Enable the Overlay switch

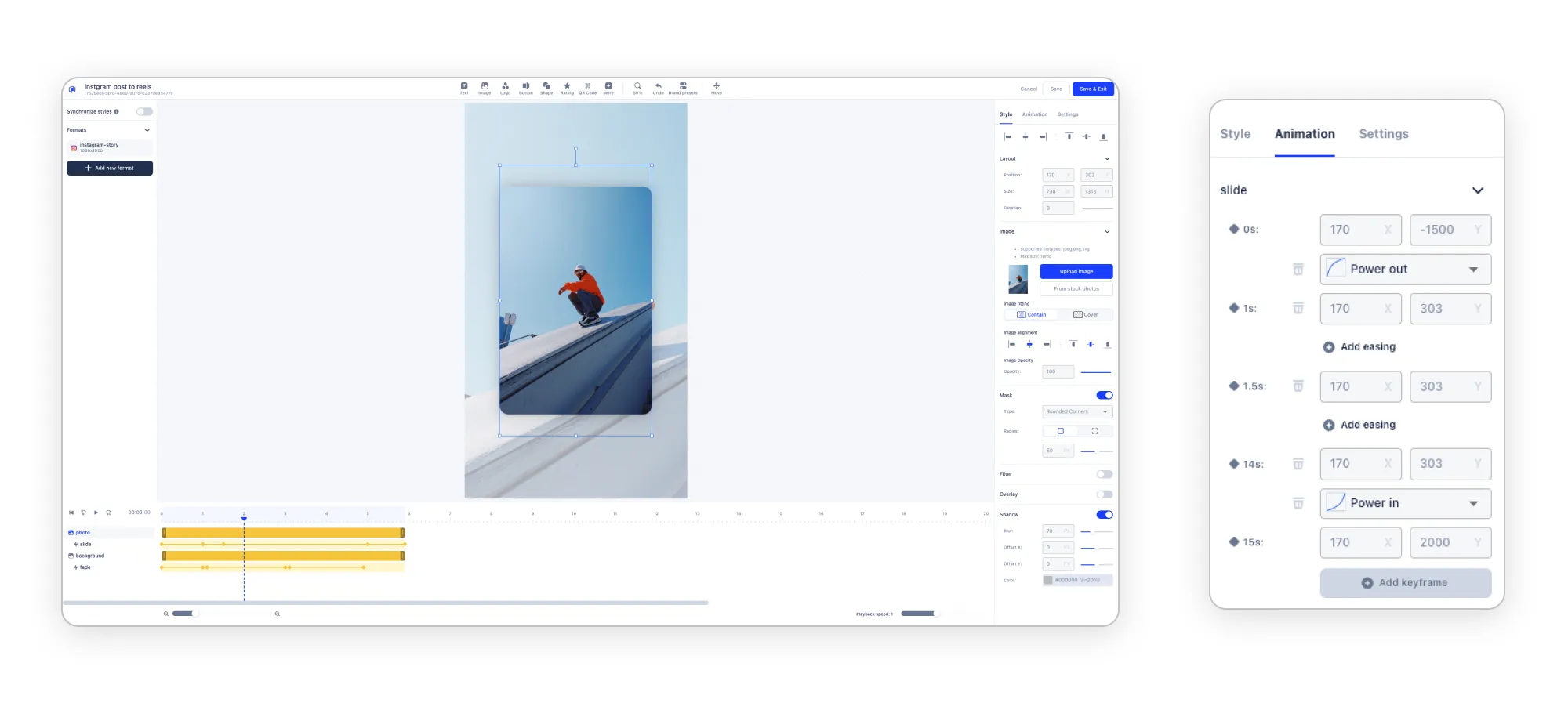1105,494
